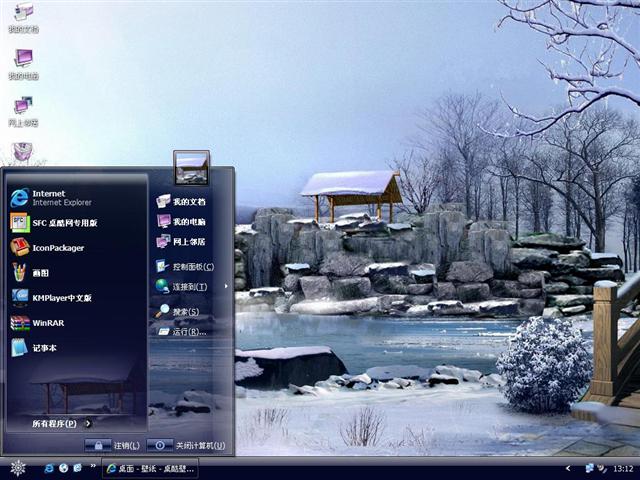Launch Internet Explorer from quick launch bar
This screenshot has height=480, width=640.
tap(49, 468)
